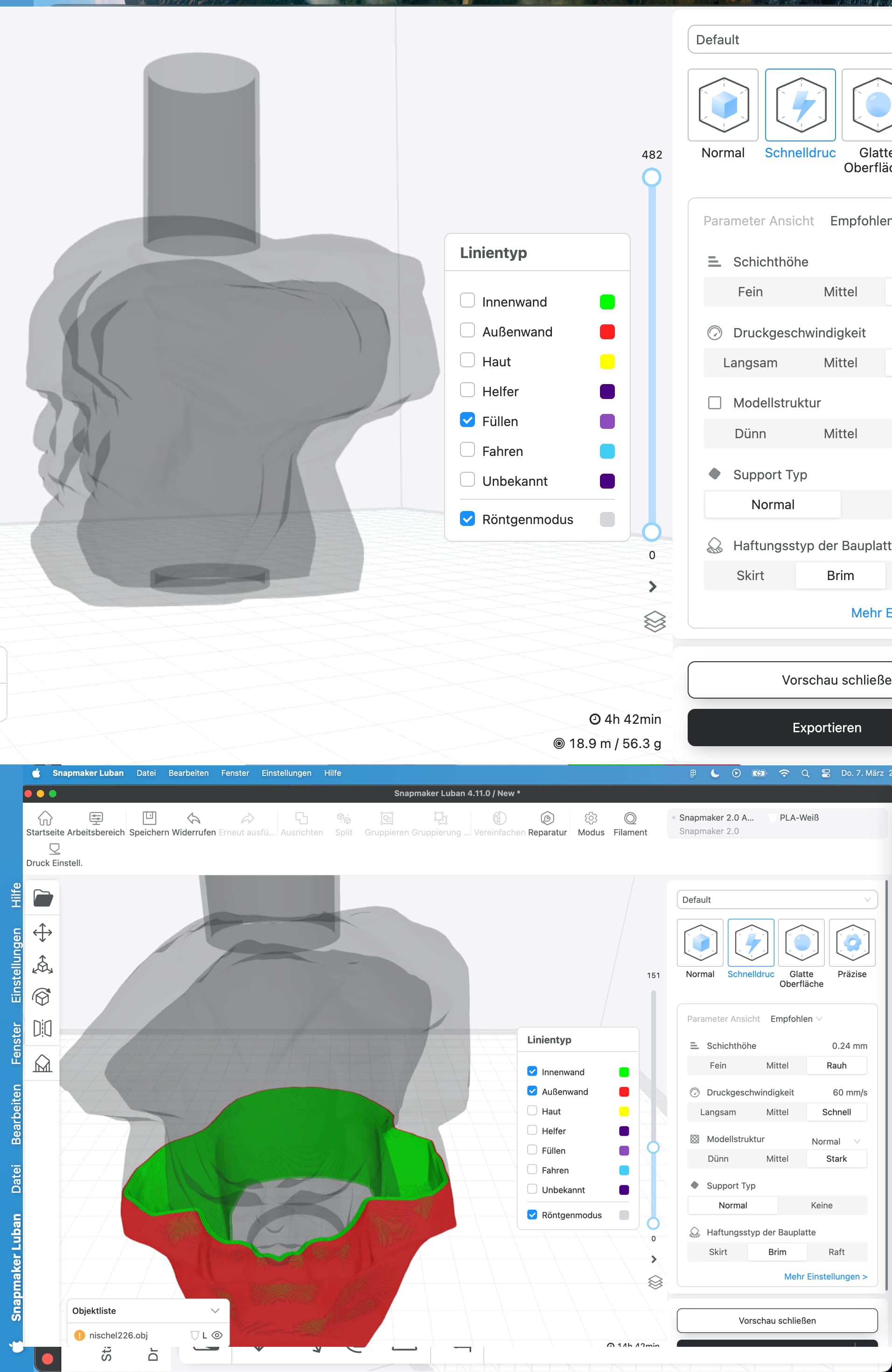Uncheck Füllen in the enlarged Linientyp panel
The width and height of the screenshot is (892, 1372).
point(467,420)
